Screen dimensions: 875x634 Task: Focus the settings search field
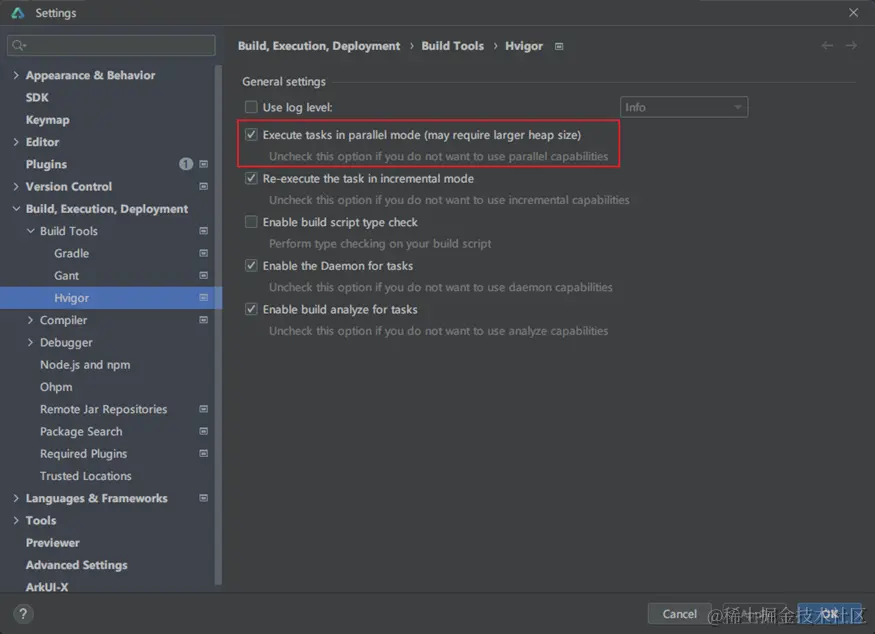click(111, 45)
